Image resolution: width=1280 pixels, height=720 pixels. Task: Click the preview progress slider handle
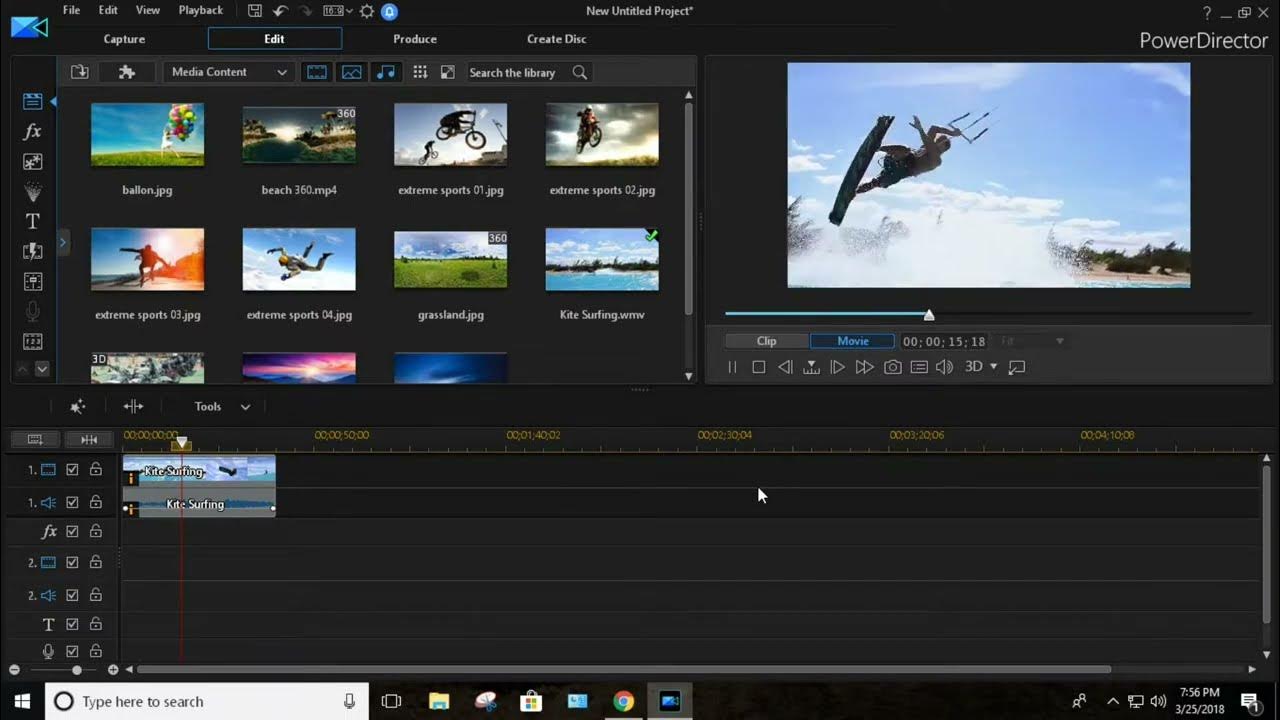[929, 315]
